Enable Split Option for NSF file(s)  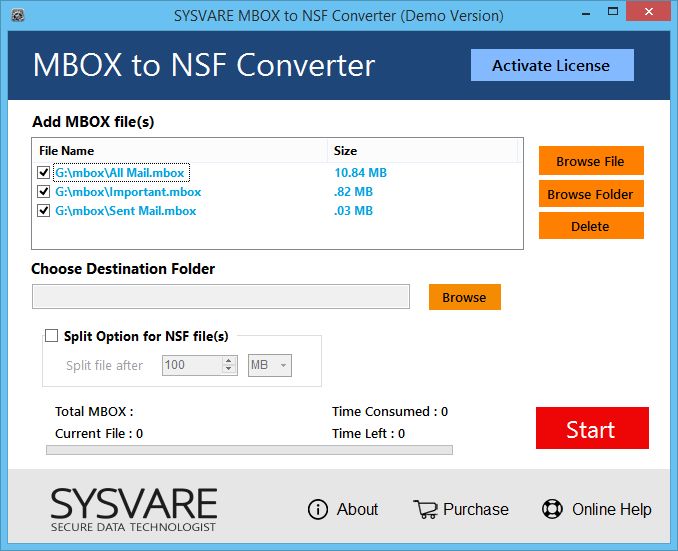[52, 337]
